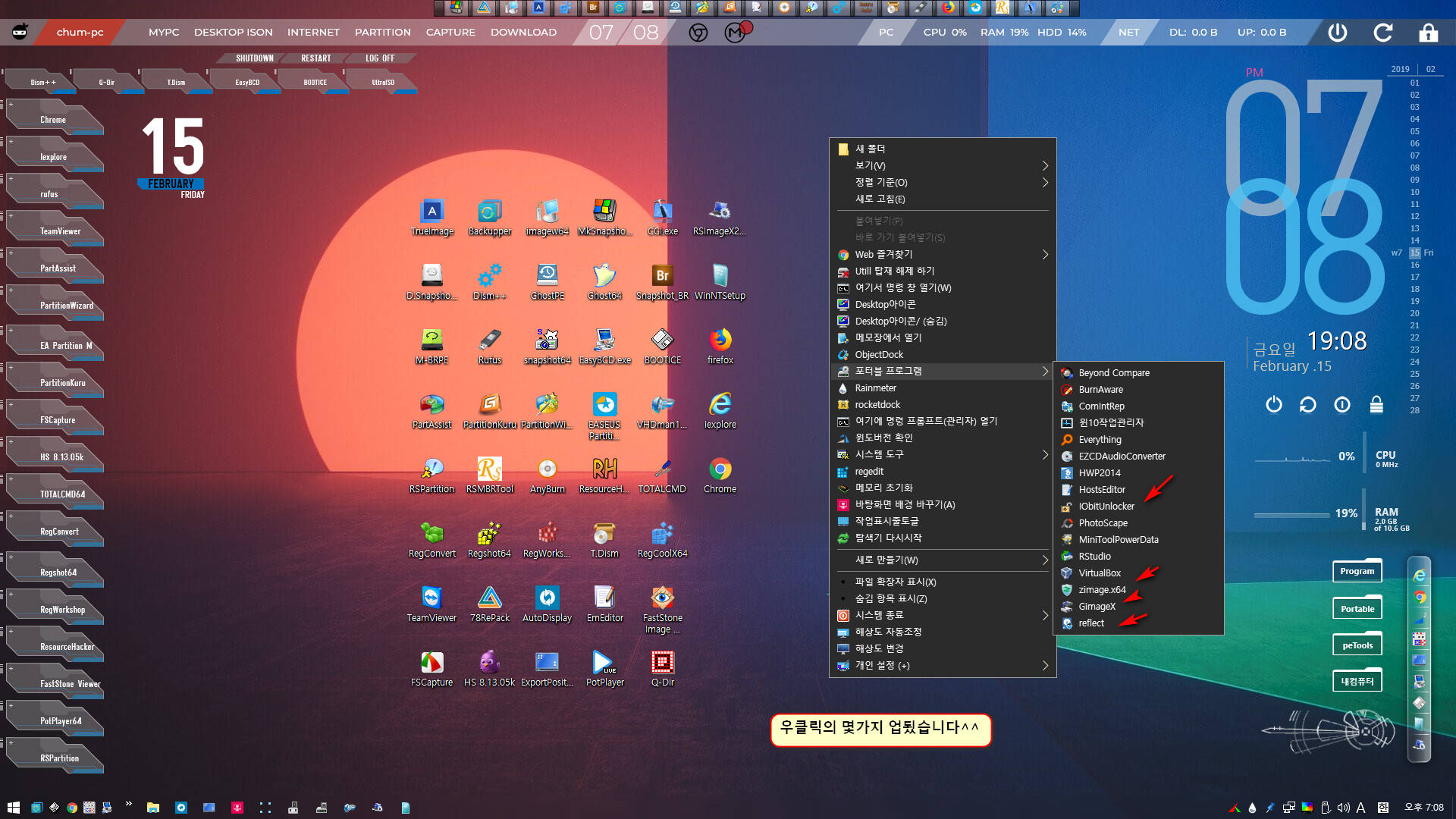
Task: Expand the 보기(V) submenu arrow
Action: click(x=1045, y=165)
